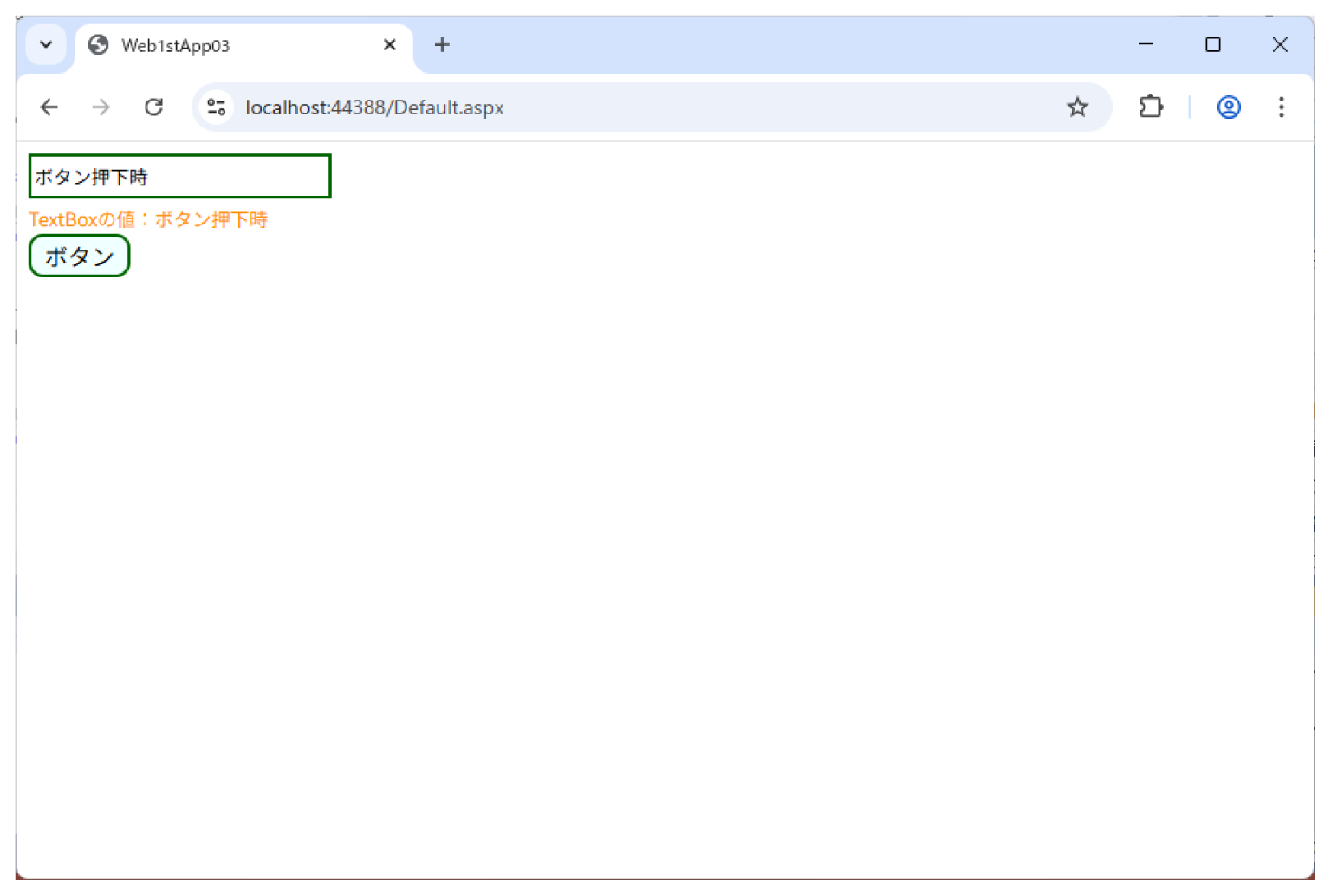Open the Extensions puzzle-piece icon
Screen dimensions: 1331x896
click(x=1151, y=107)
